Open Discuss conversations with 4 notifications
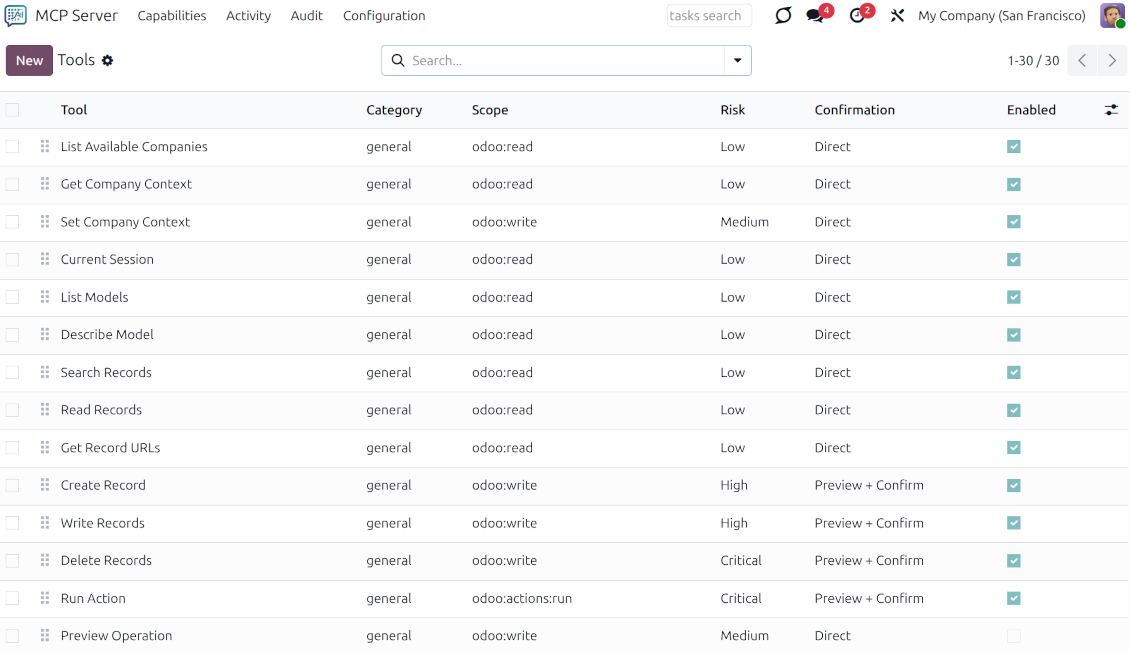This screenshot has height=651, width=1130. coord(814,16)
